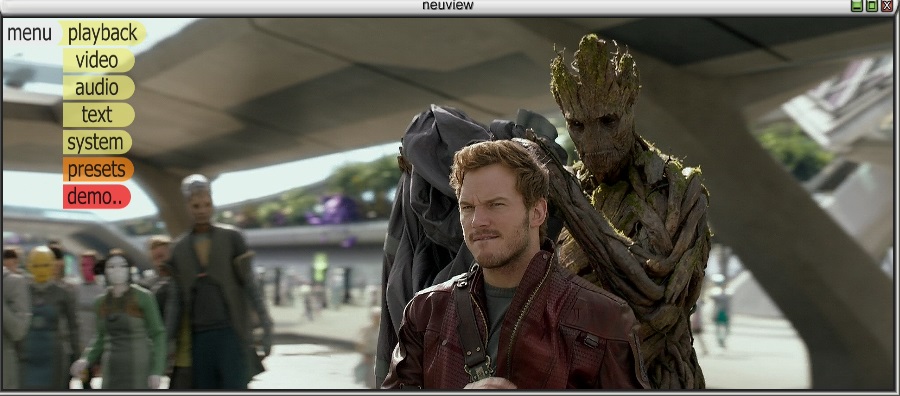Click the tall gray-haired background figure
This screenshot has height=396, width=900.
click(x=212, y=281)
